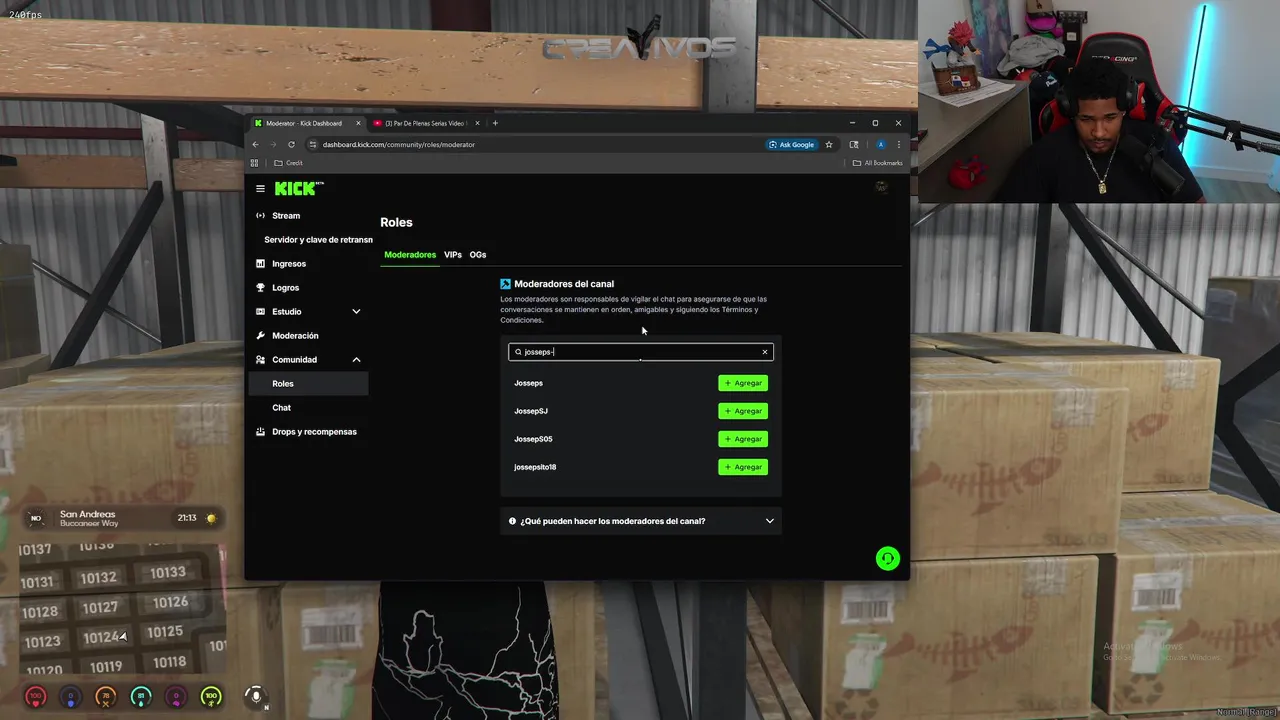Go back in browser history
The width and height of the screenshot is (1280, 720).
[255, 144]
